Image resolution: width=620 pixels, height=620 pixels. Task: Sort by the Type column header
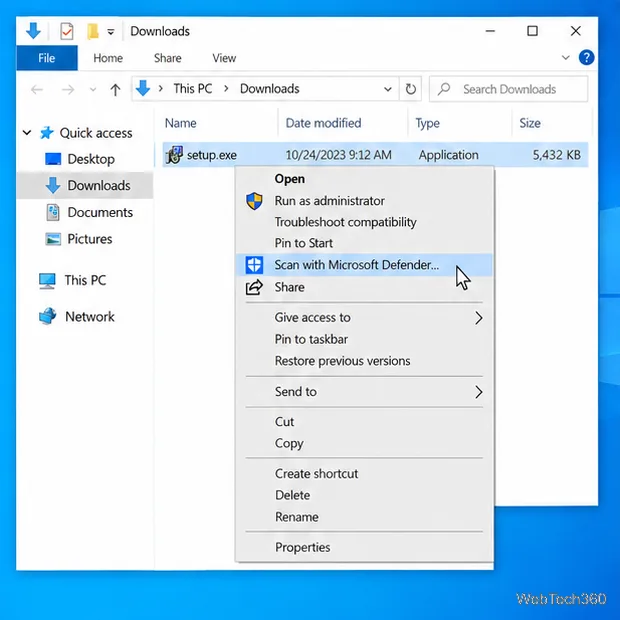[427, 123]
